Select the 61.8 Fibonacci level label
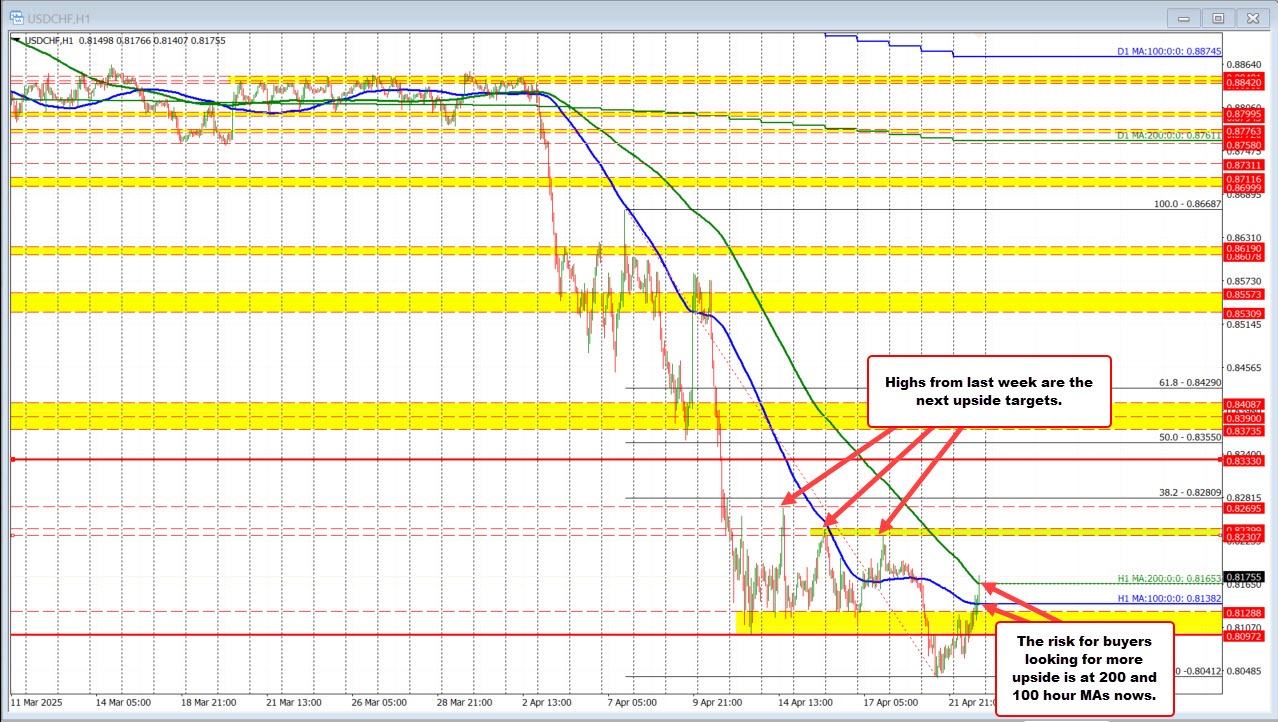This screenshot has height=722, width=1278. point(1190,382)
